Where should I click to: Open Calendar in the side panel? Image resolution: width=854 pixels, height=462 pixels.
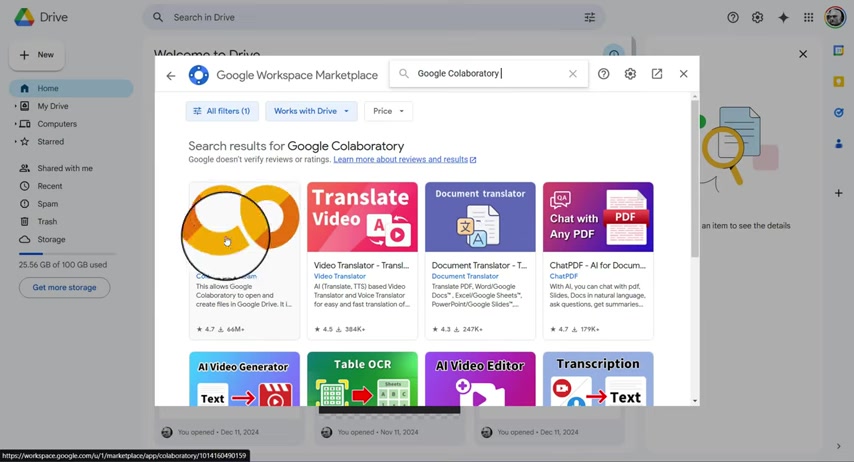tap(839, 50)
